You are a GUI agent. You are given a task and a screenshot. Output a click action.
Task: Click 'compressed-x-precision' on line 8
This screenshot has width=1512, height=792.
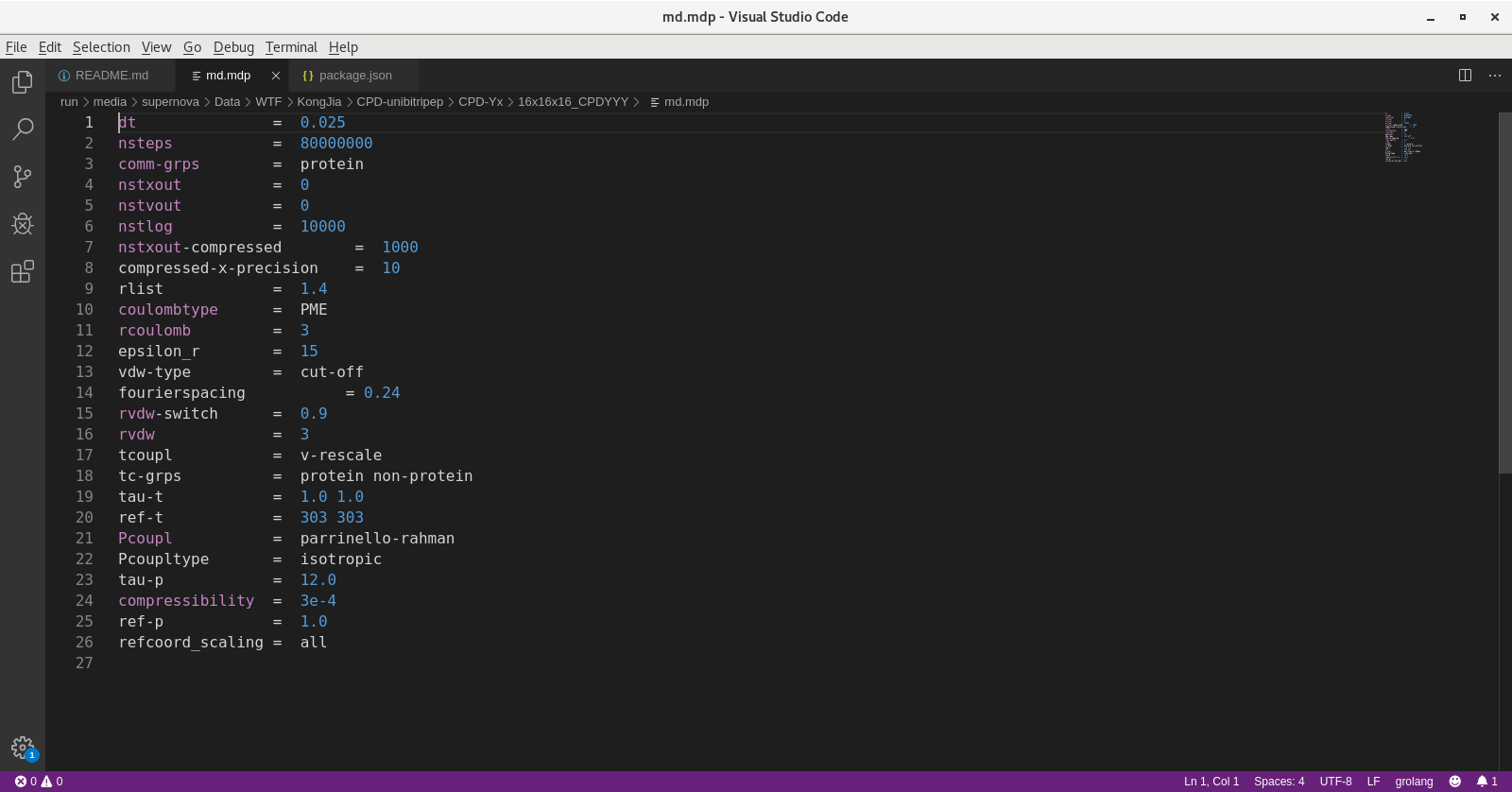pos(218,268)
